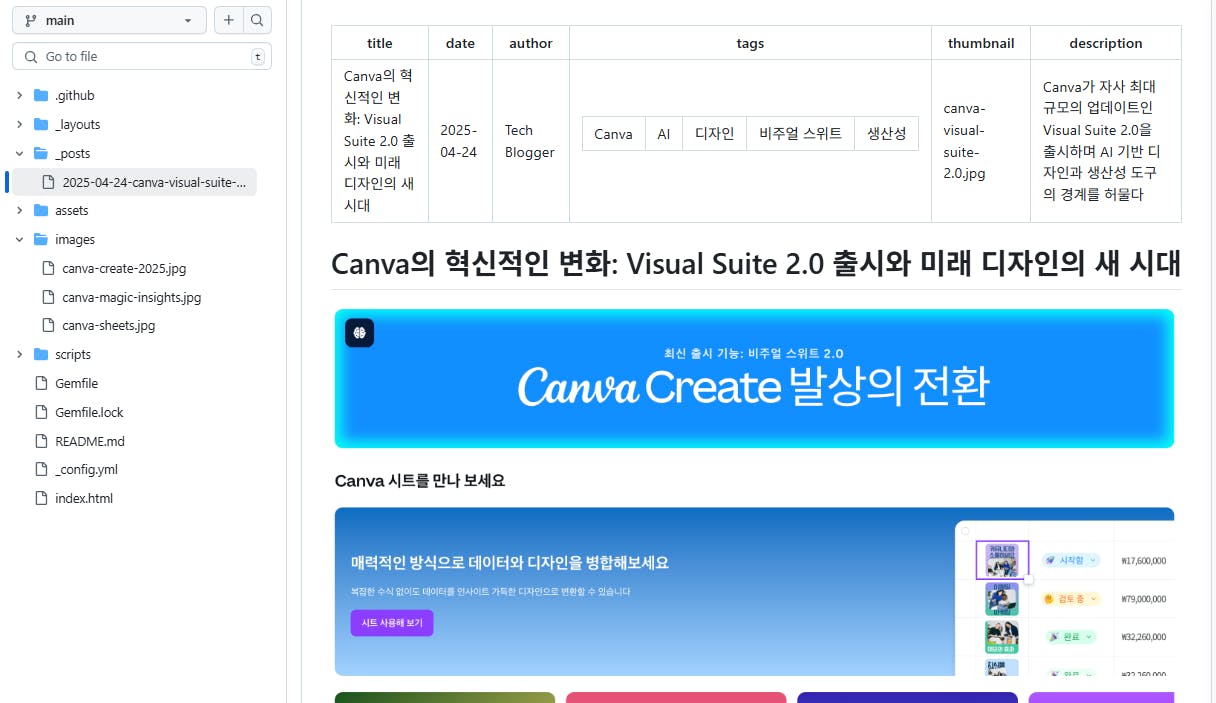This screenshot has height=703, width=1216.
Task: Click the description column header
Action: point(1106,43)
